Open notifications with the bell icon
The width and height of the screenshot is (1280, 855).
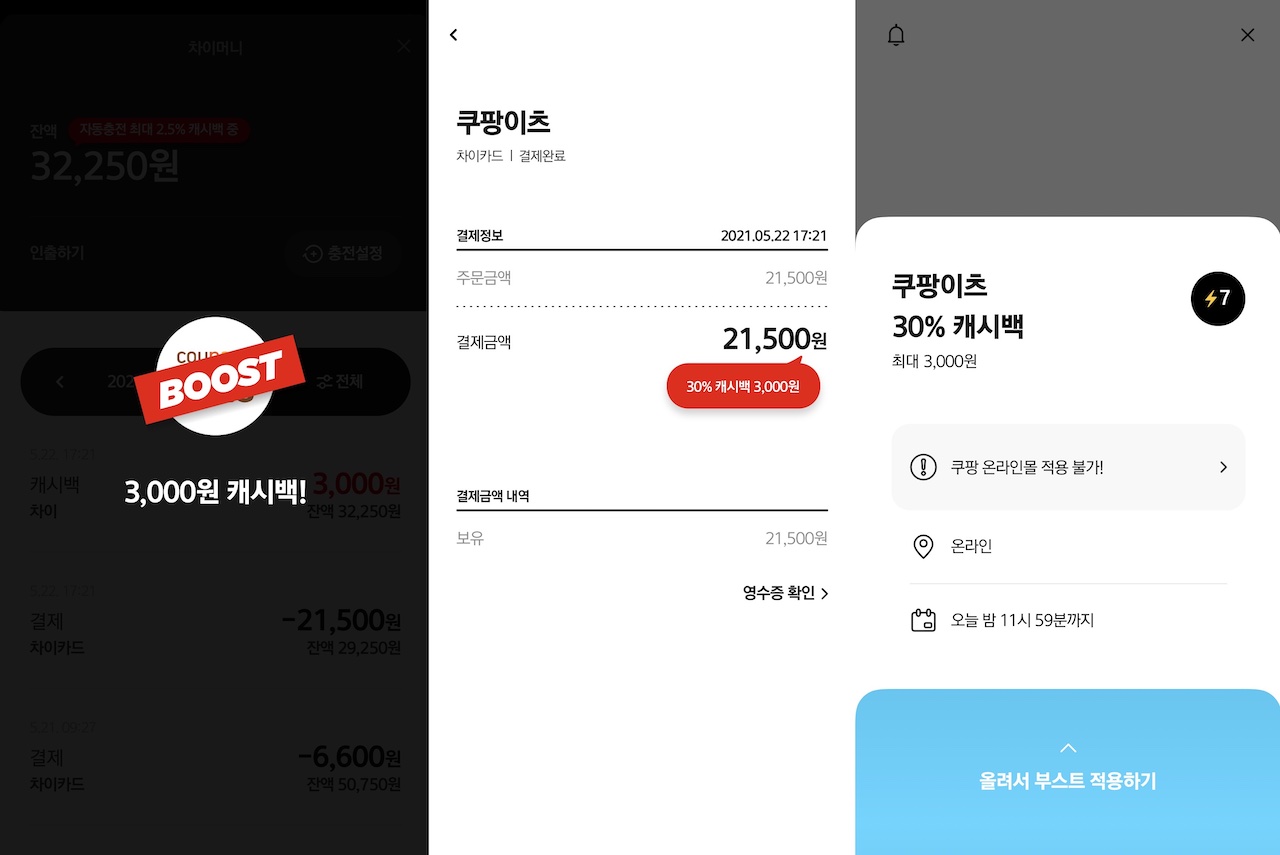click(x=896, y=35)
